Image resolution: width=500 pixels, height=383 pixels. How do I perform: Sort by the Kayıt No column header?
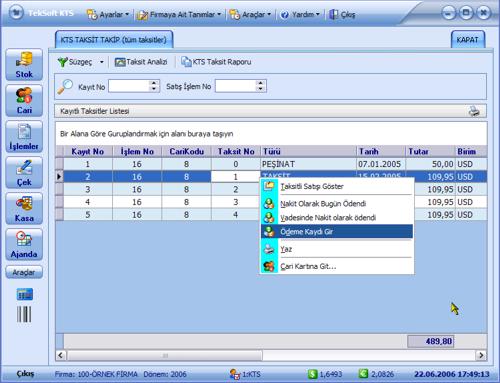(88, 151)
